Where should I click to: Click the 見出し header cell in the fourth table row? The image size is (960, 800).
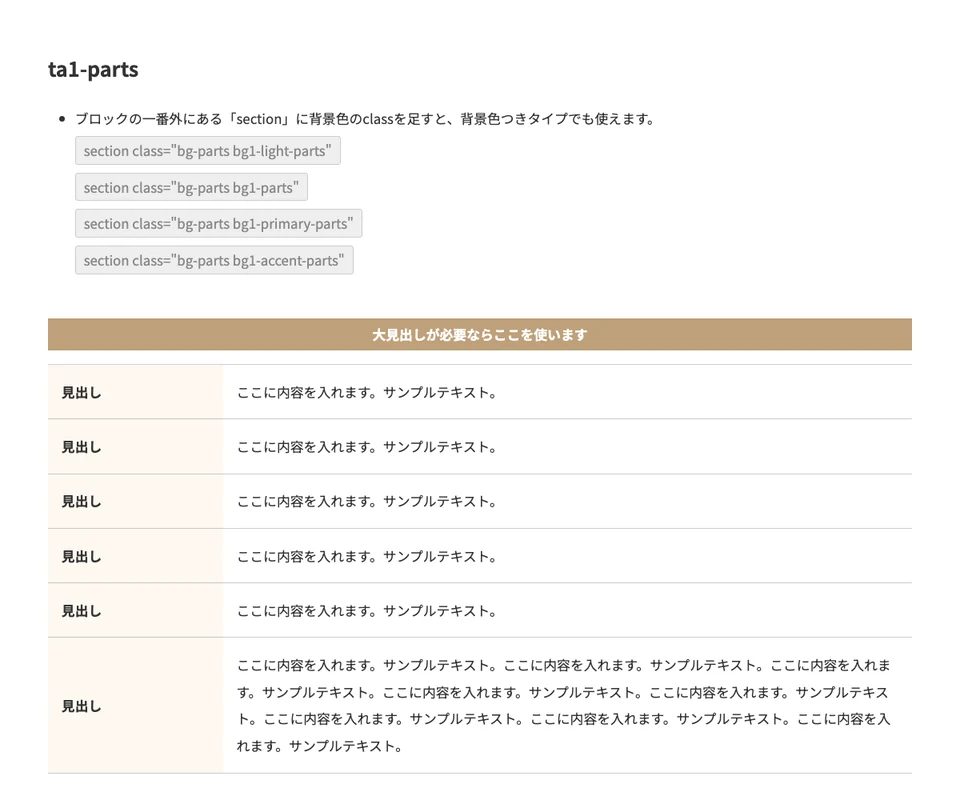82,556
